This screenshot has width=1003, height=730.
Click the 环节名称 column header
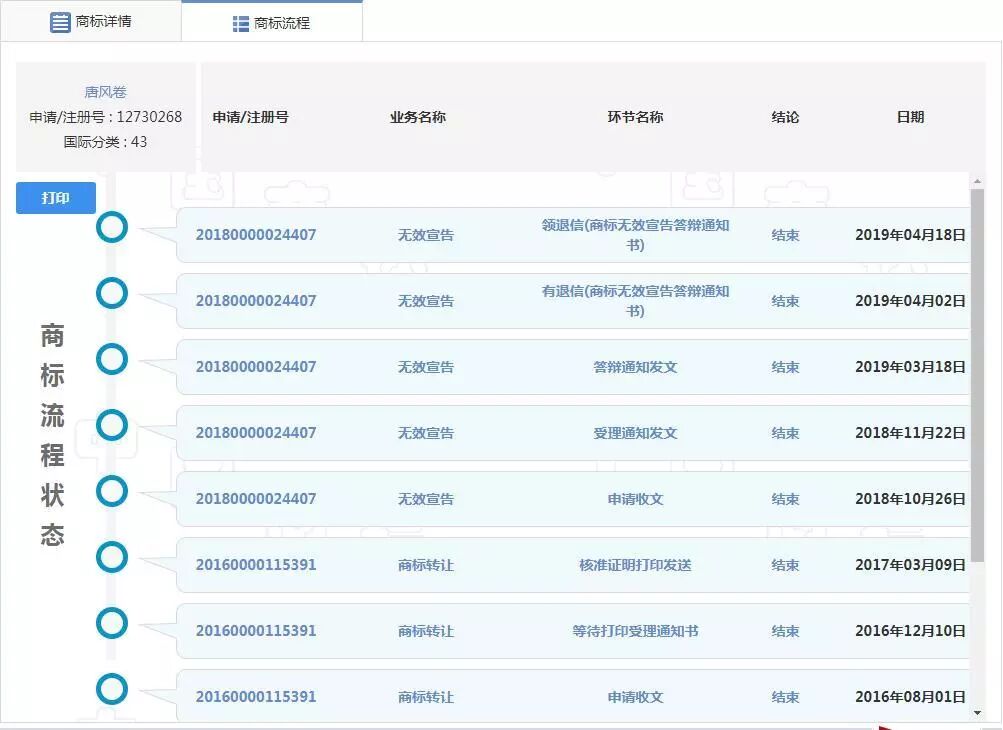[635, 117]
